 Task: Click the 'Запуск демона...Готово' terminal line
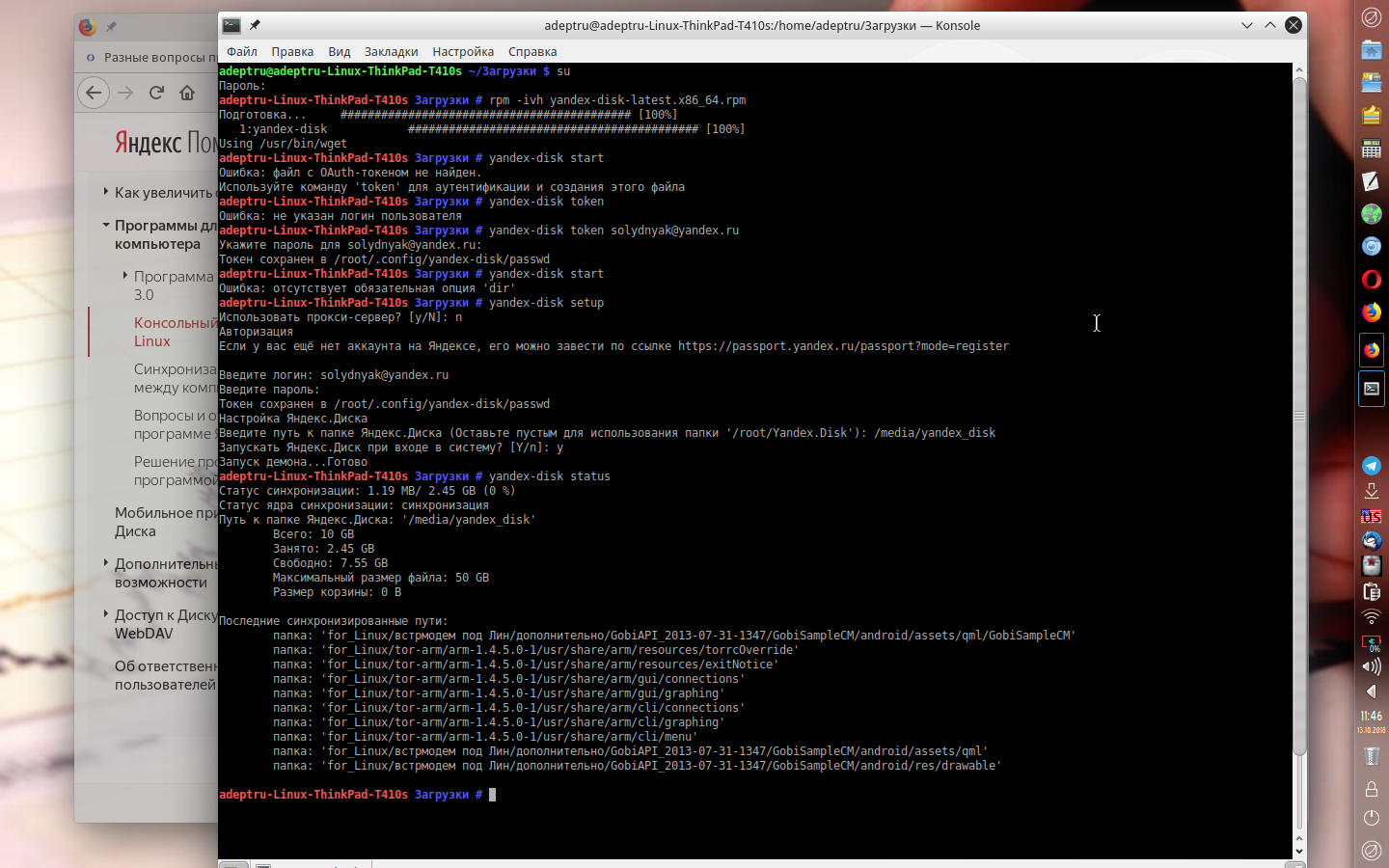[x=293, y=462]
